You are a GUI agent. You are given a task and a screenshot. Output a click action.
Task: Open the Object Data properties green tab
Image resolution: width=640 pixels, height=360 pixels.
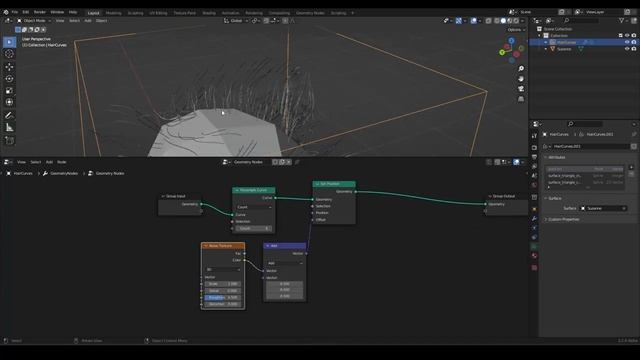(534, 247)
